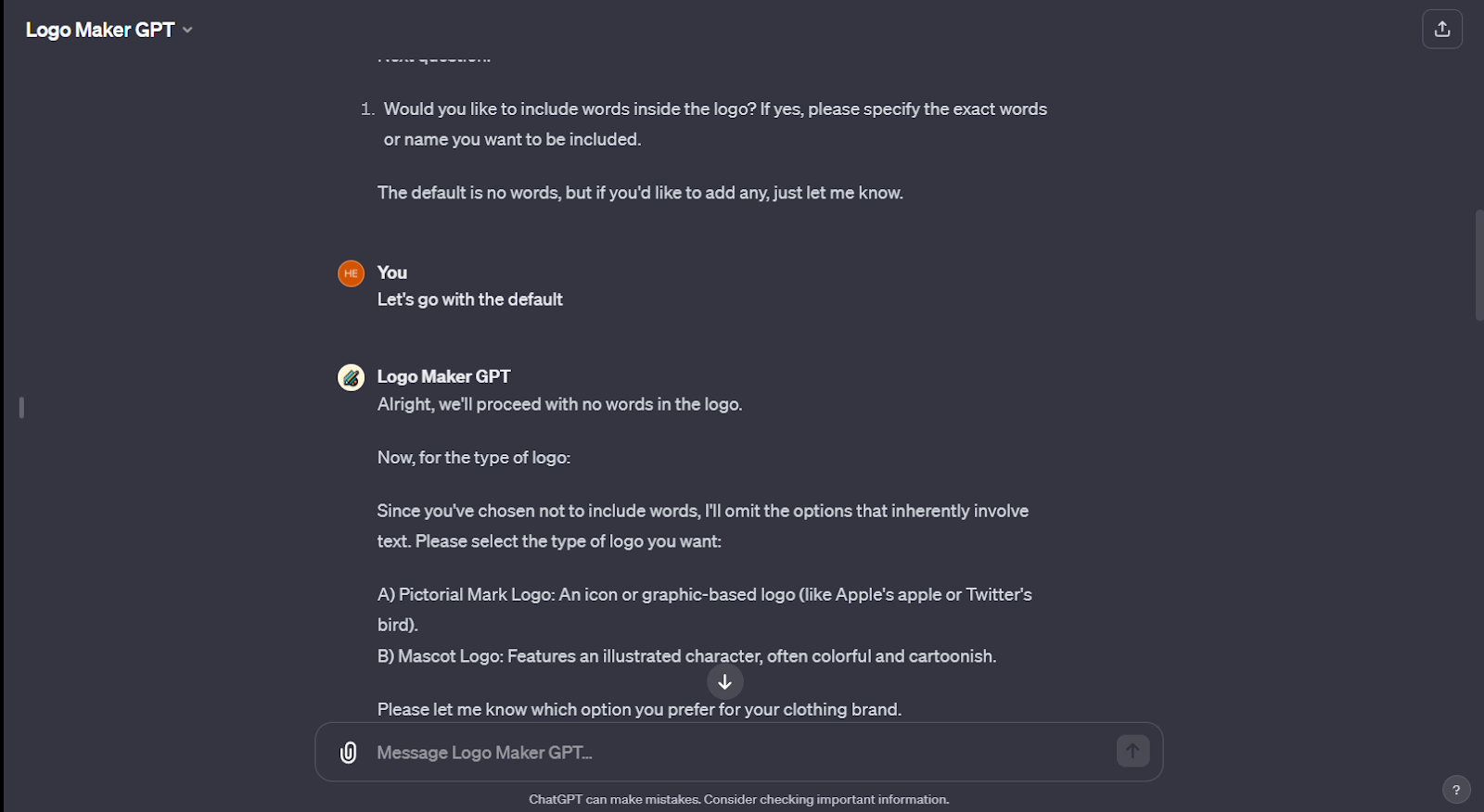Click the "Alright, we'll proceed with no words" line
This screenshot has height=812, width=1484.
click(559, 404)
